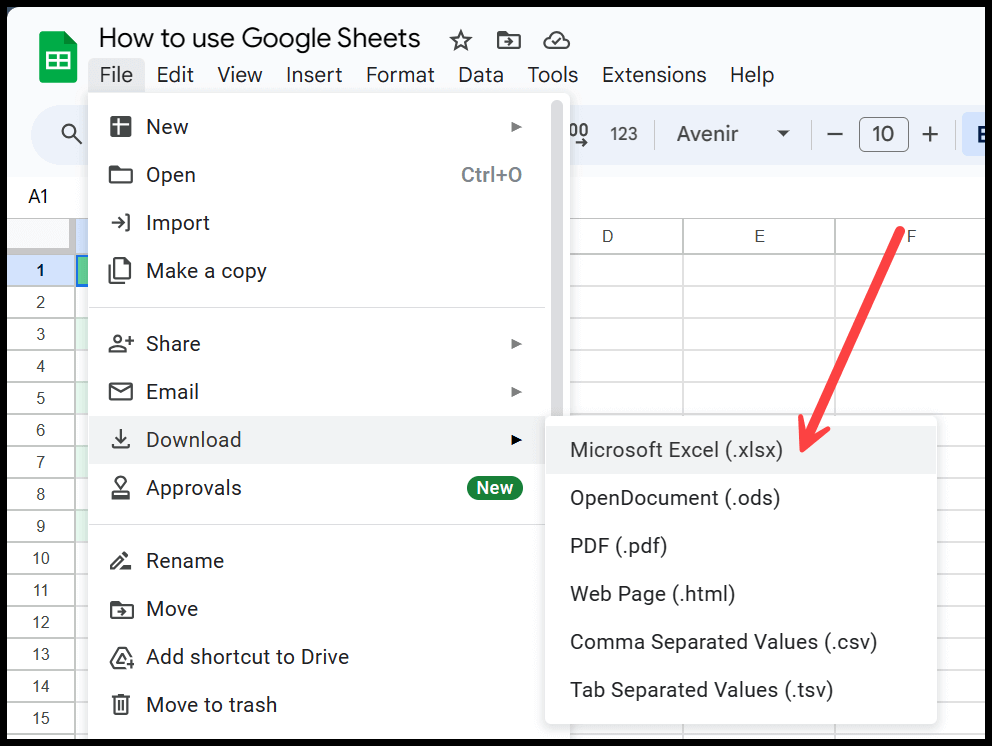
Task: Select row 10 header
Action: [x=40, y=558]
